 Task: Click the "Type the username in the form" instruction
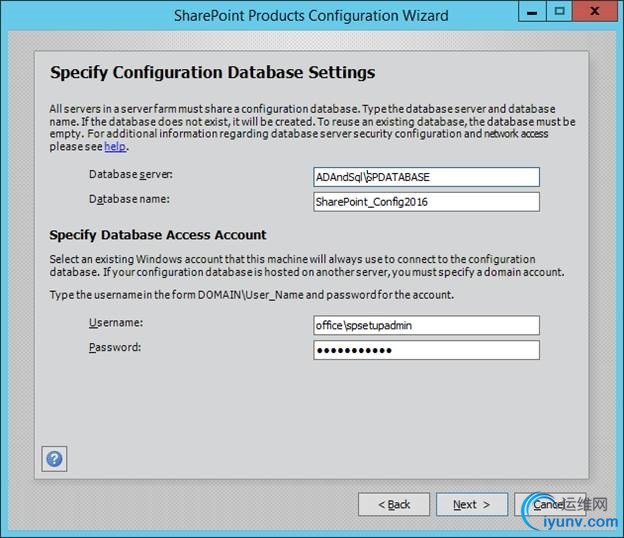[x=252, y=295]
